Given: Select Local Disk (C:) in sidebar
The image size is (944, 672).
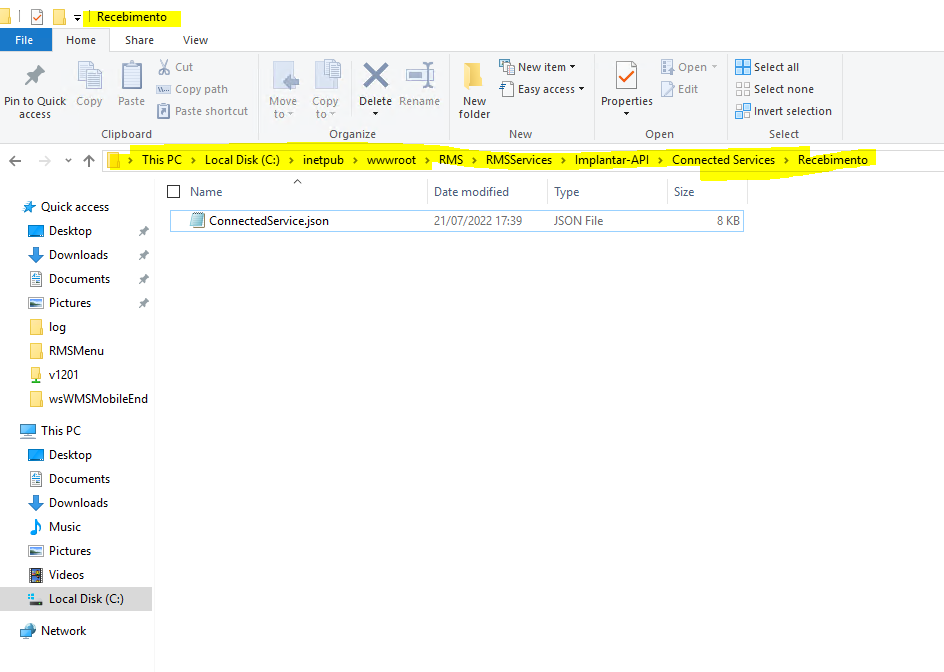Looking at the screenshot, I should [x=76, y=599].
